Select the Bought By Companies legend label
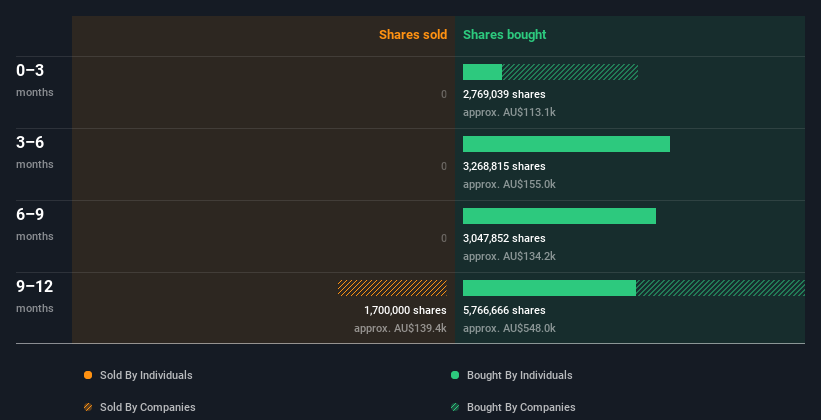 coord(521,407)
